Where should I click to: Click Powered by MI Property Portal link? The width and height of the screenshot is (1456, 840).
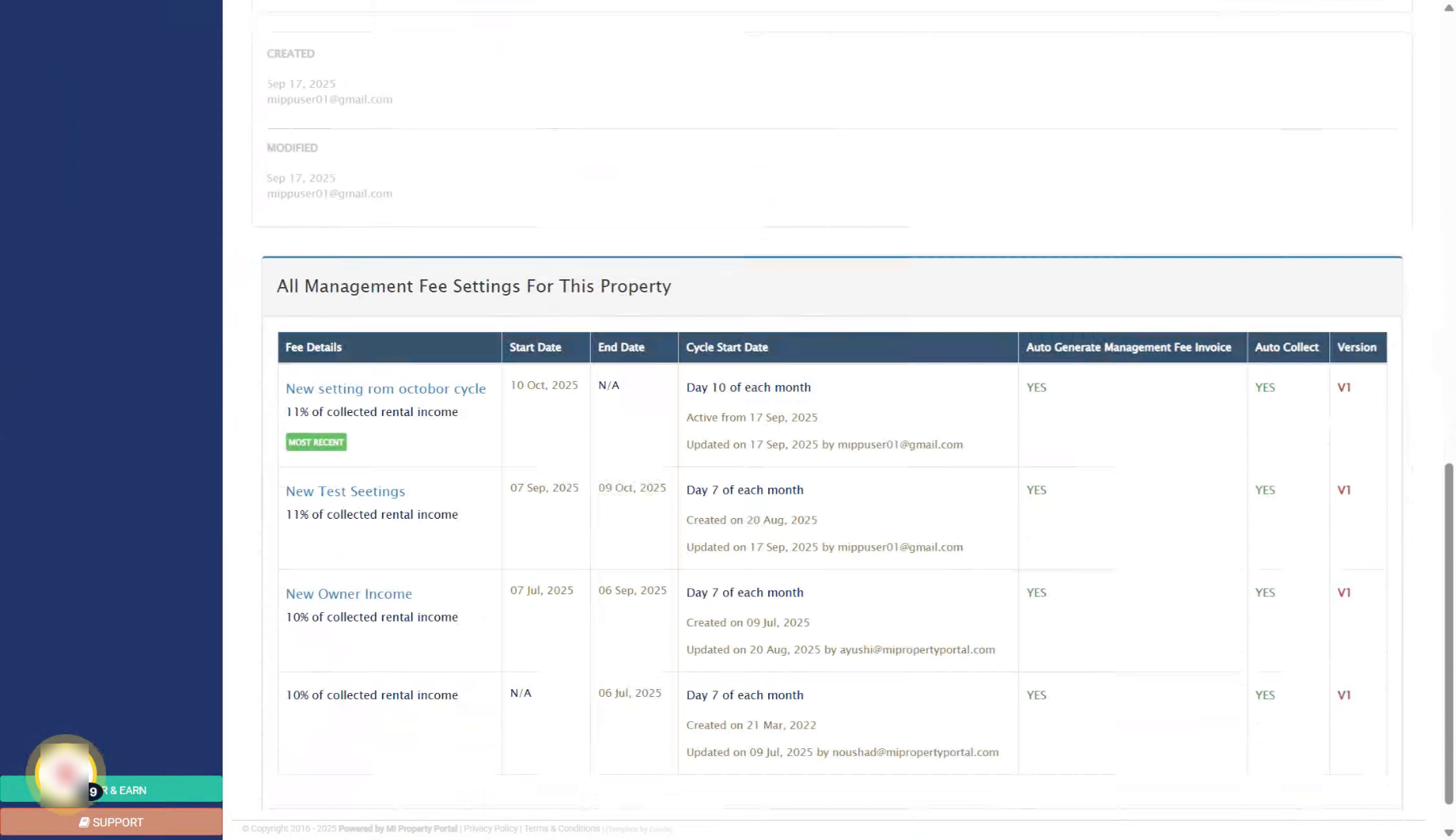coord(398,829)
